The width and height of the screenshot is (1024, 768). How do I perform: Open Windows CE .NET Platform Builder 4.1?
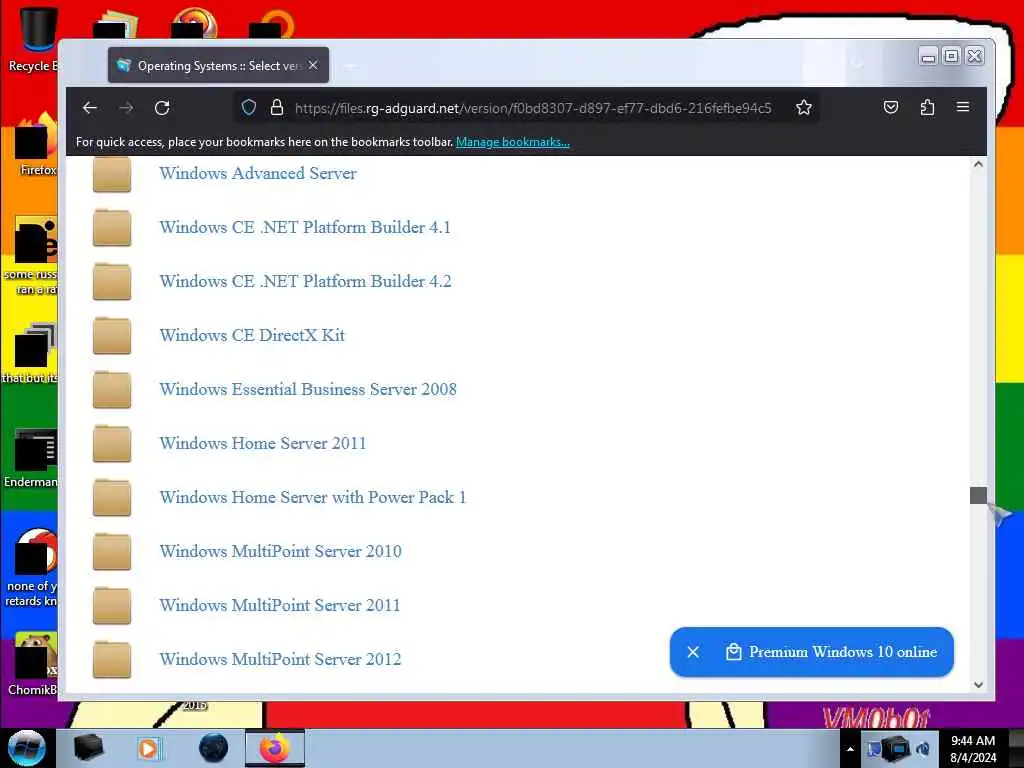click(305, 227)
